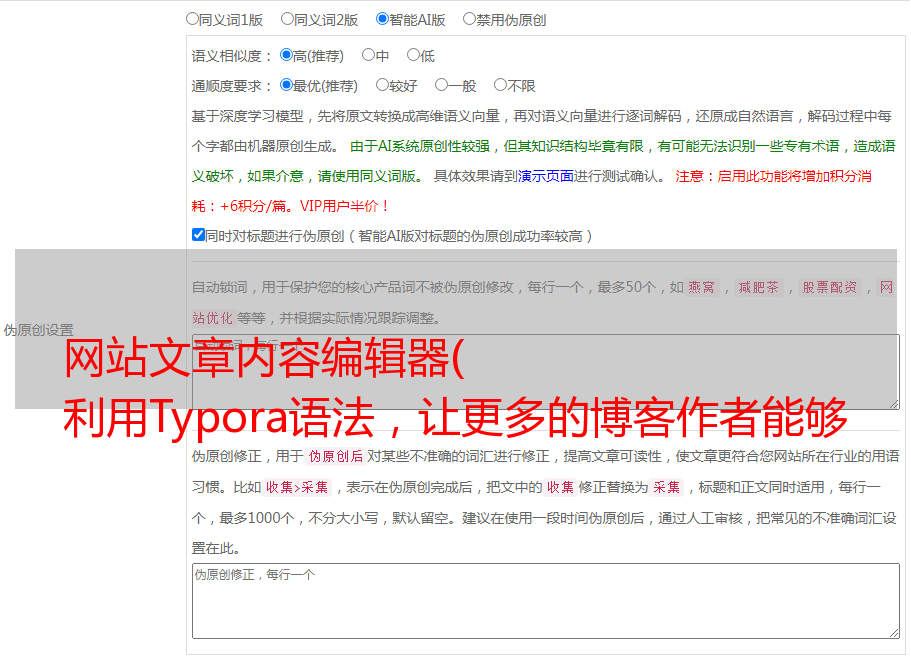Click the 燕窝 example keyword
The height and width of the screenshot is (658, 911).
tap(701, 287)
